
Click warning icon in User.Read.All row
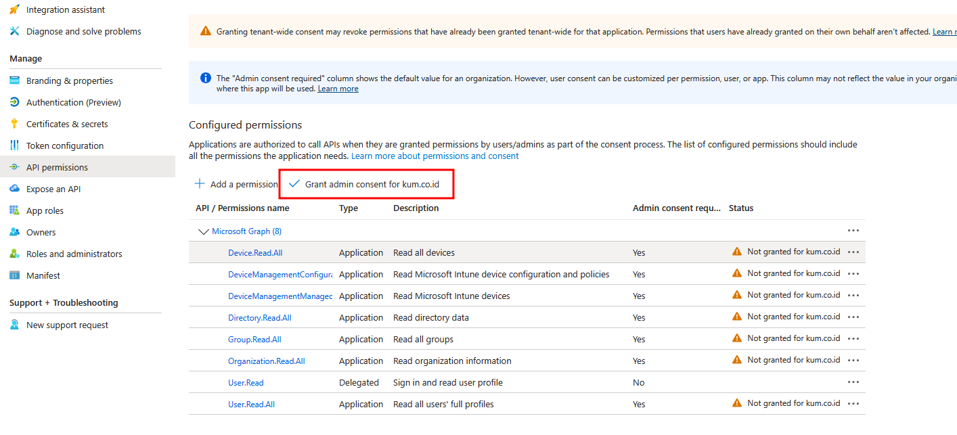click(x=737, y=403)
